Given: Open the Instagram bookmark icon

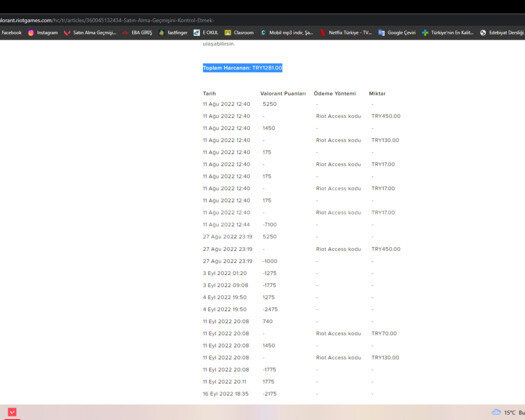Looking at the screenshot, I should click(x=31, y=32).
